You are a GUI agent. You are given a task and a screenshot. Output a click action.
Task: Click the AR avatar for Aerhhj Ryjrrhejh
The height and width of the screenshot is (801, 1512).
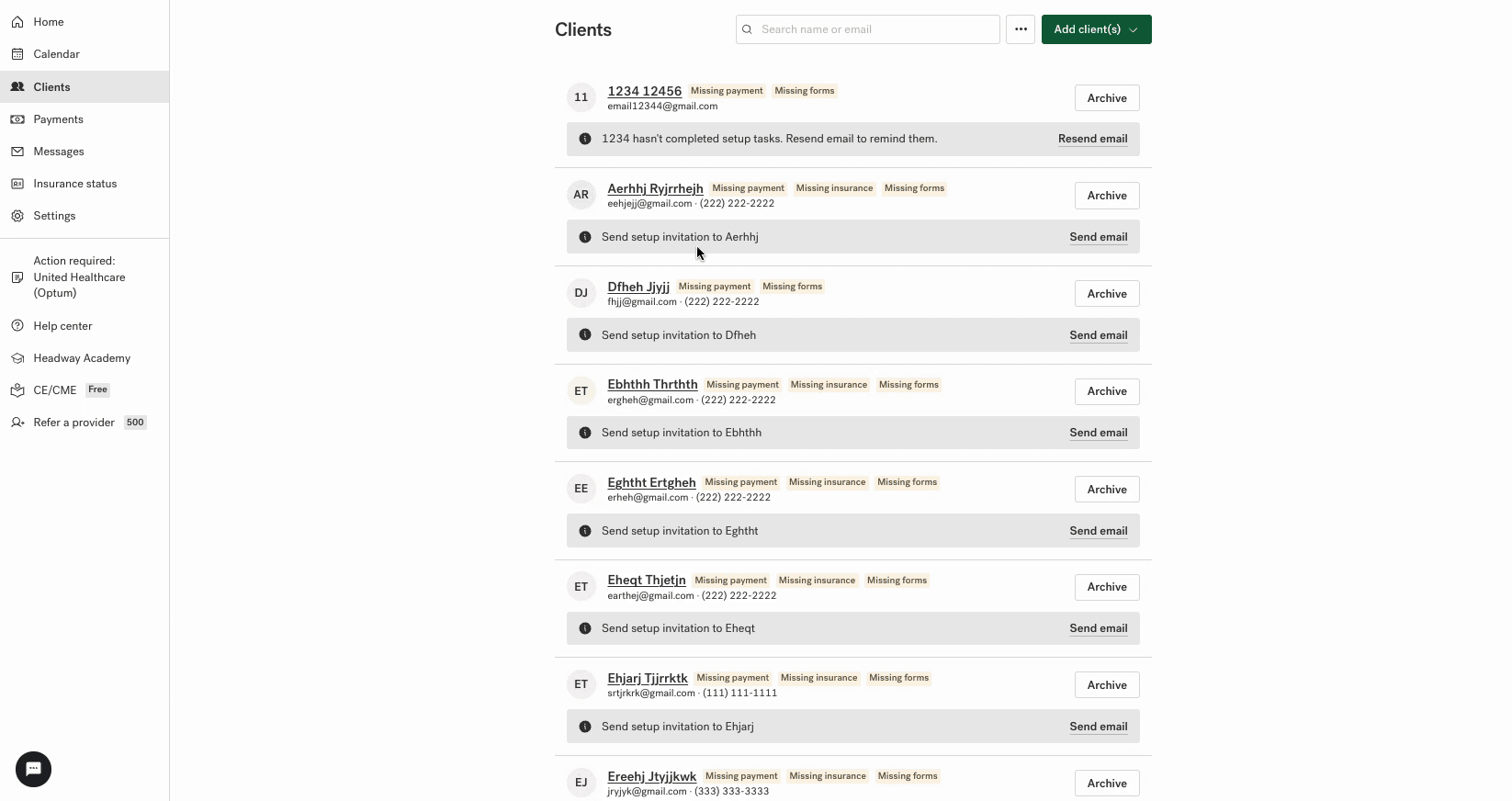click(581, 195)
